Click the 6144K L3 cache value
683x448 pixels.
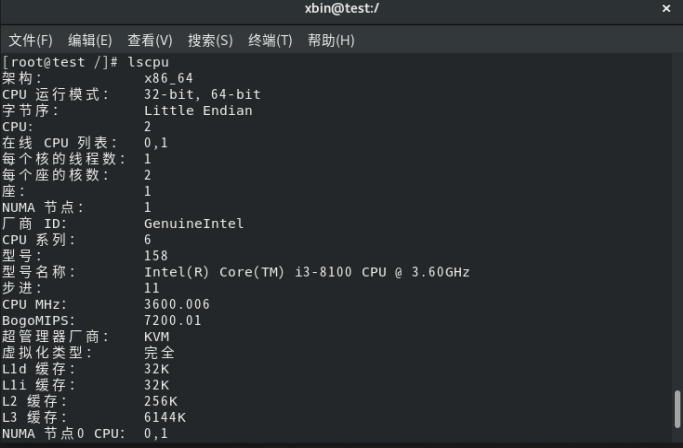[164, 417]
